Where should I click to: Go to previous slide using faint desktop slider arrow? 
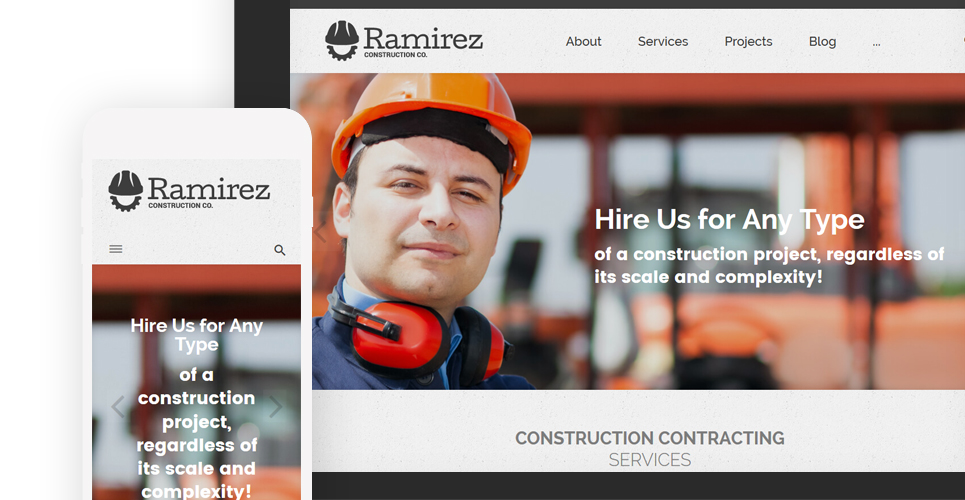pos(320,233)
